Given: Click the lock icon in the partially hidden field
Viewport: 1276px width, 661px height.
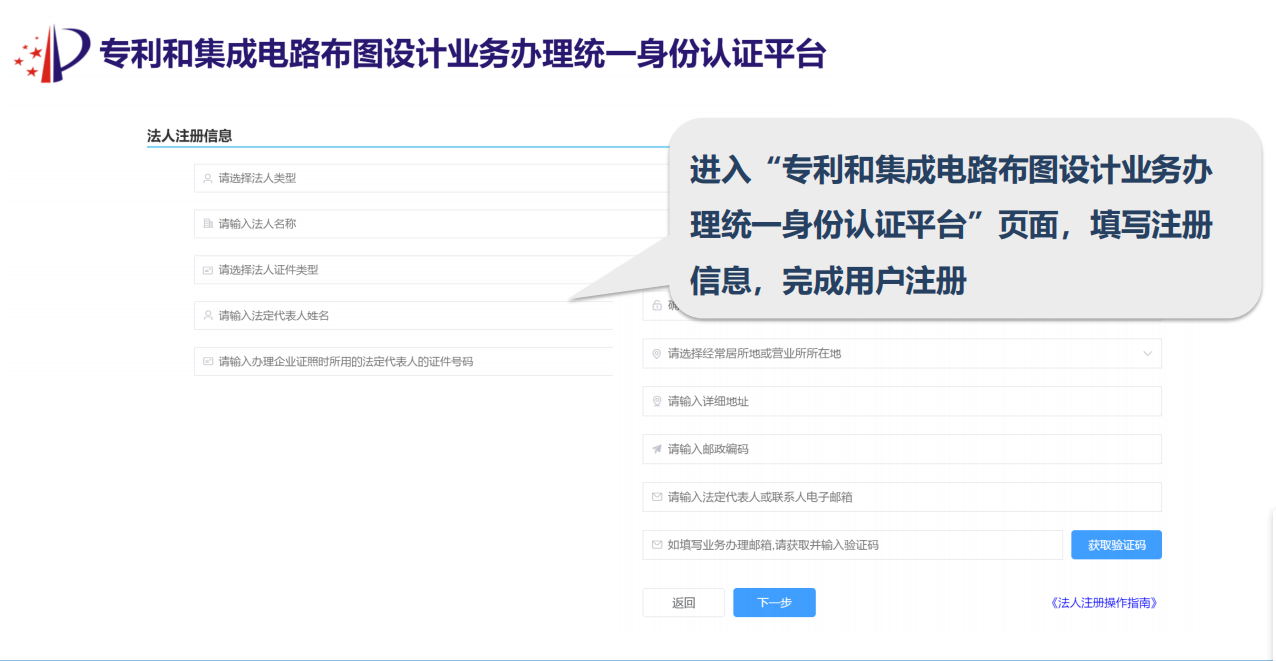Looking at the screenshot, I should pyautogui.click(x=657, y=306).
